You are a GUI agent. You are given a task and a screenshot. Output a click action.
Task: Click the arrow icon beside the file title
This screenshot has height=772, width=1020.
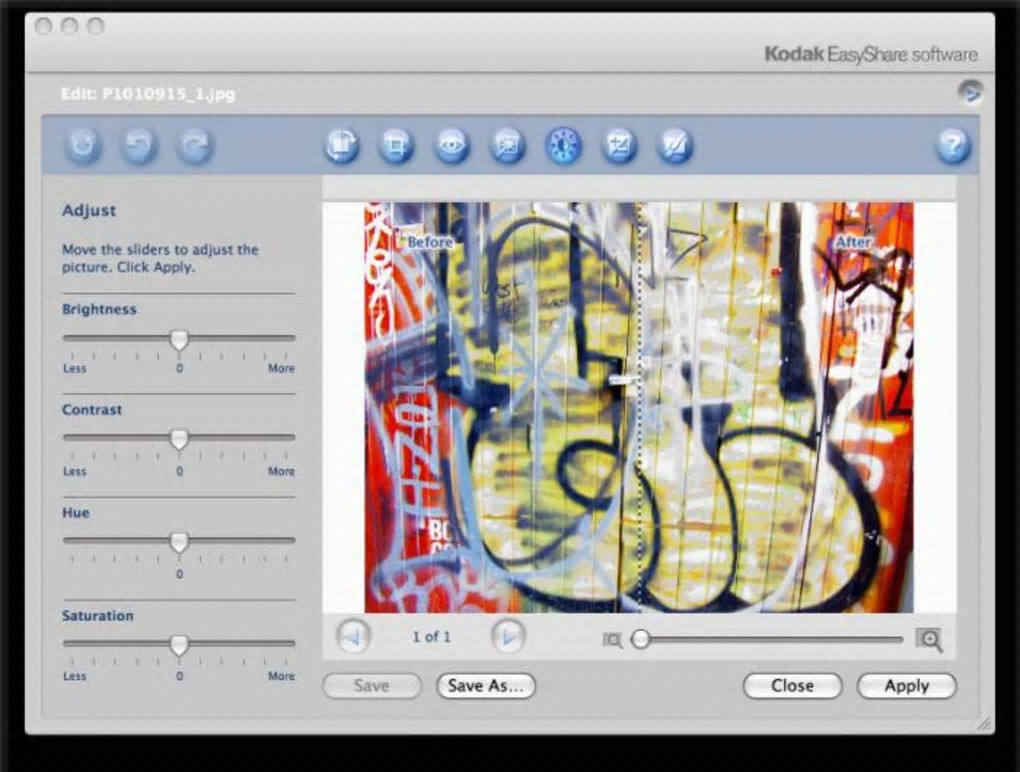click(970, 92)
